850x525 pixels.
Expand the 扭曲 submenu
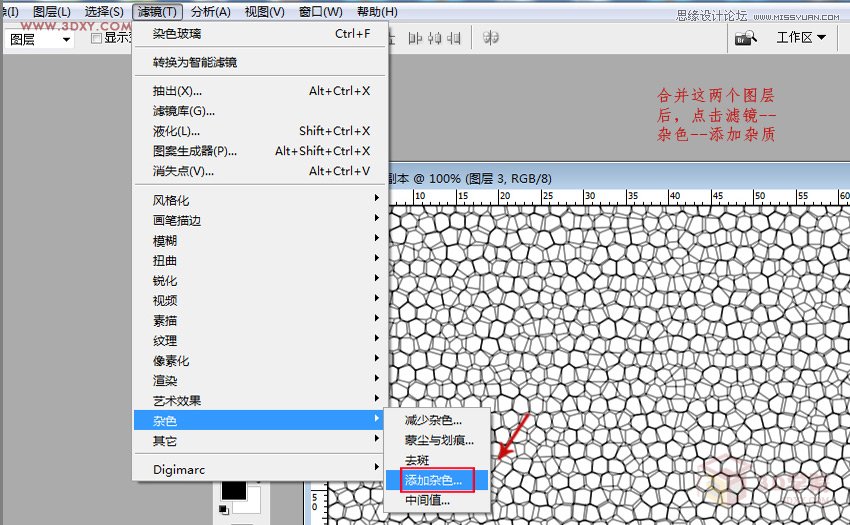tap(261, 261)
